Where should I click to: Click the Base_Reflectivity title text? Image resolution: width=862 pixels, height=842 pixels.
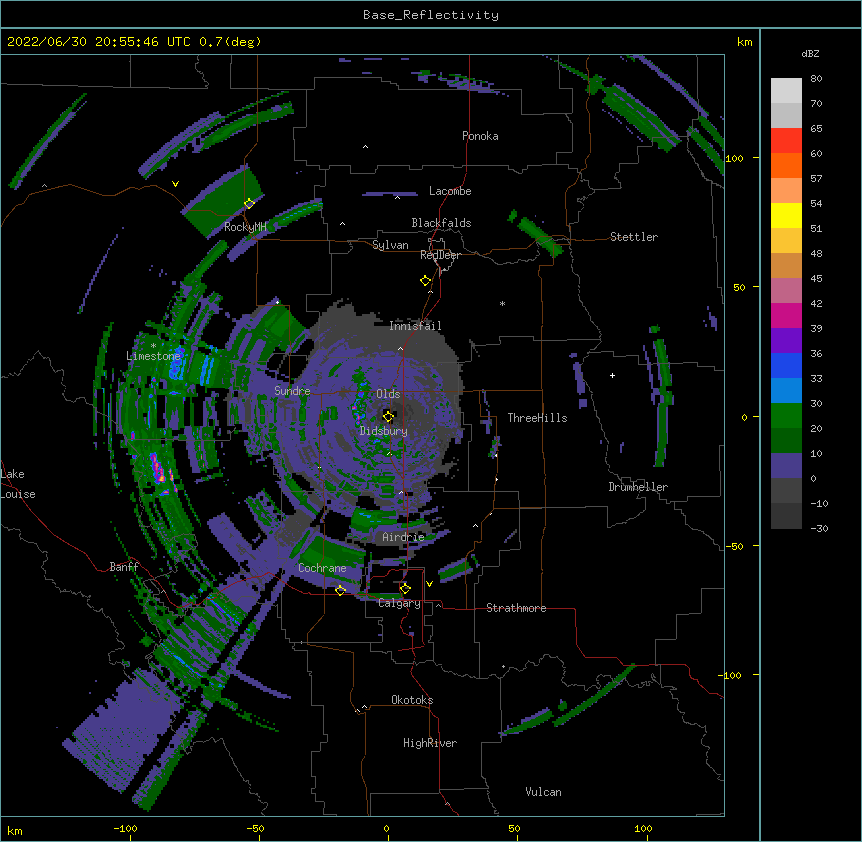pos(431,15)
